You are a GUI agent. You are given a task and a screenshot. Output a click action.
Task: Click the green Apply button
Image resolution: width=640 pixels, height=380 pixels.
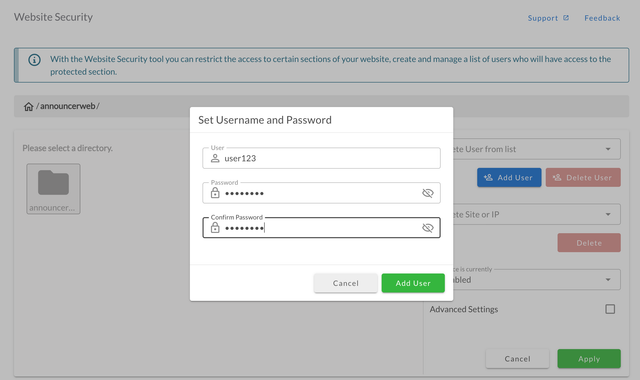[589, 359]
